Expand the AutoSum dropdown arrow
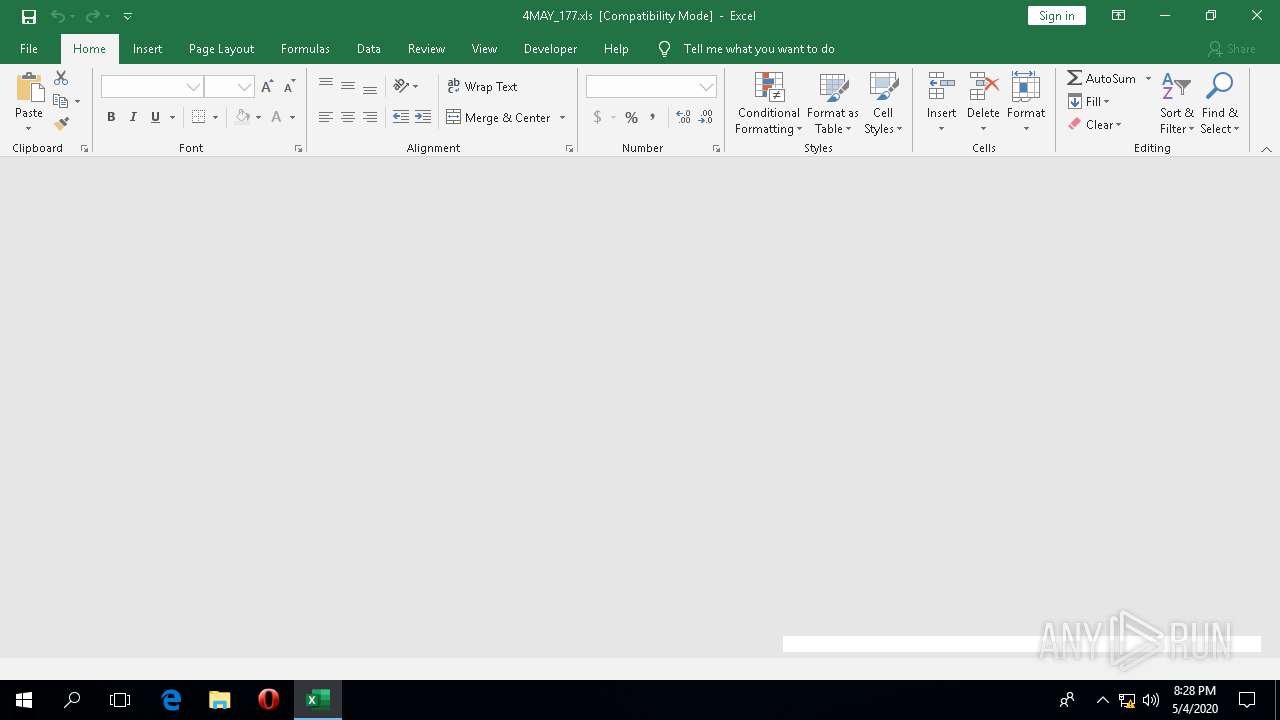The width and height of the screenshot is (1280, 720). 1148,78
